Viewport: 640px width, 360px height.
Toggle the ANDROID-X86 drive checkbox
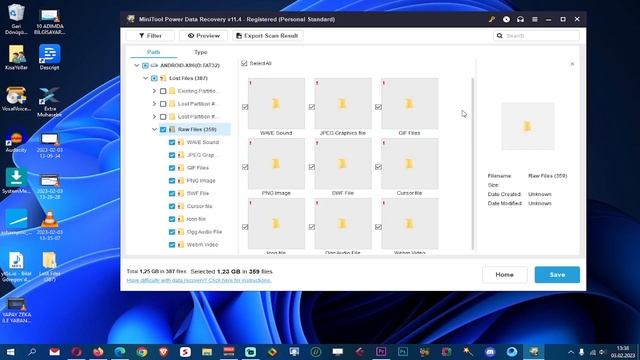tap(145, 65)
